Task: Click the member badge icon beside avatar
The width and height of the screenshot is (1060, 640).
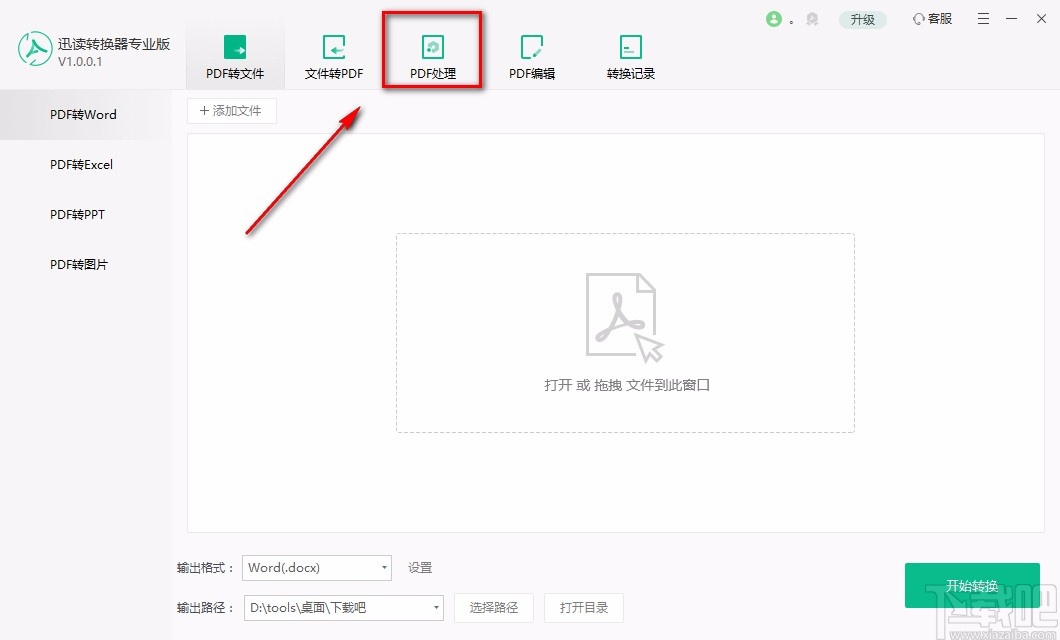Action: coord(811,18)
